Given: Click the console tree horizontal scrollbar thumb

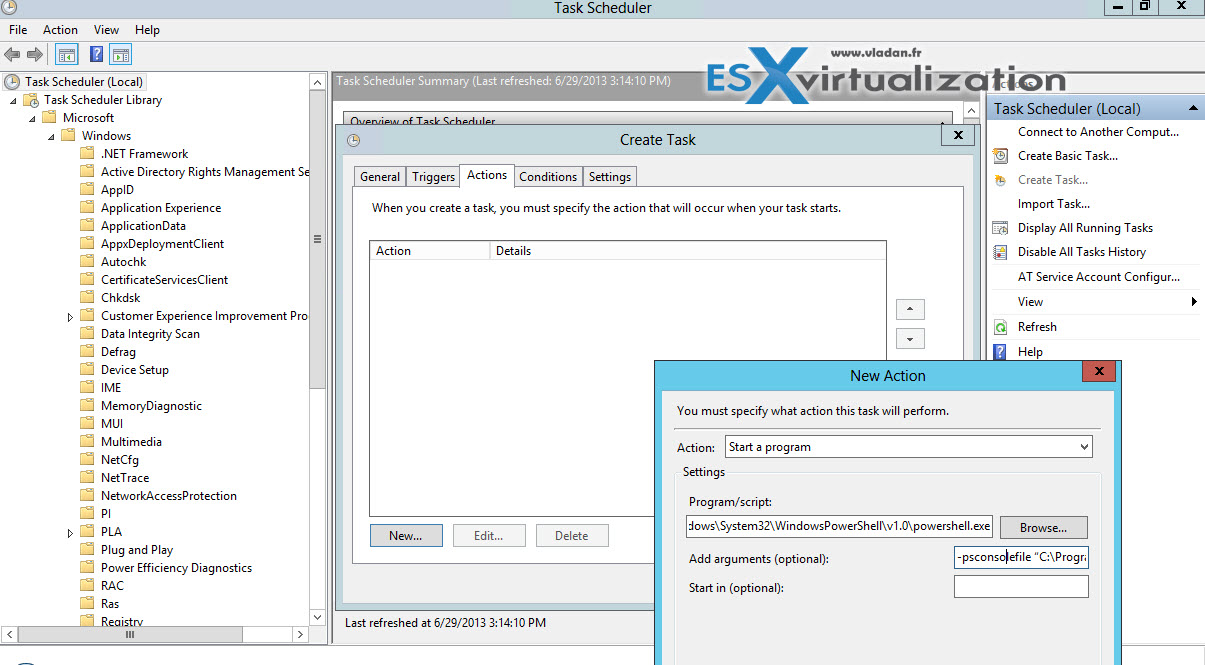Looking at the screenshot, I should click(130, 634).
